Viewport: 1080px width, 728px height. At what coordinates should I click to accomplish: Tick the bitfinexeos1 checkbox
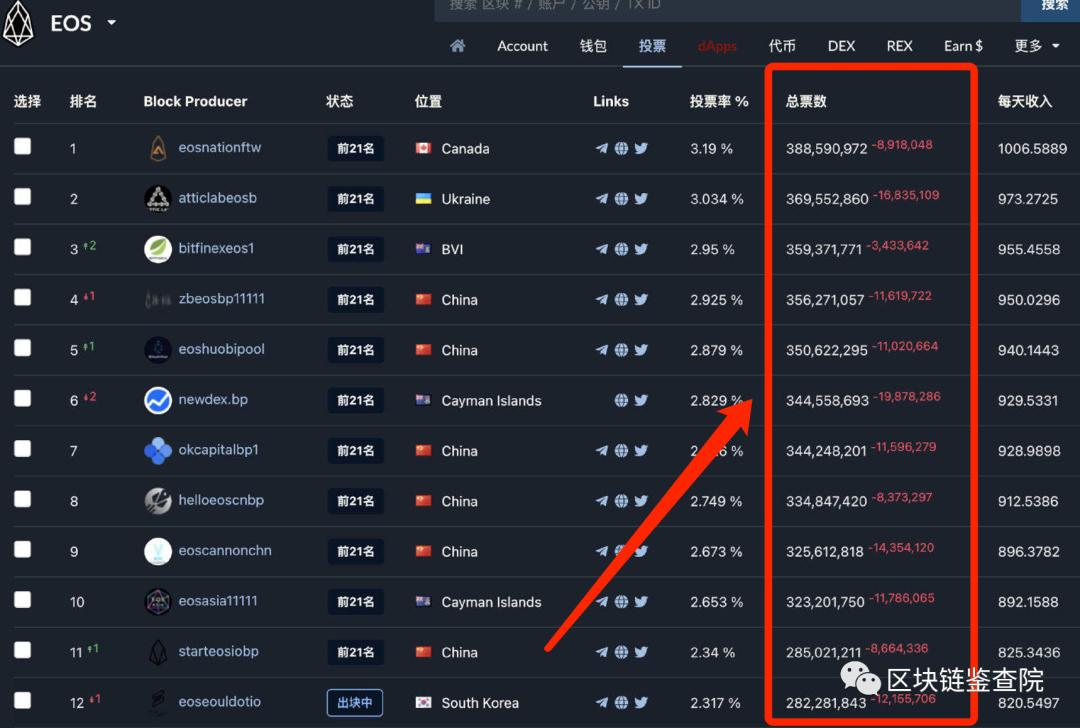point(23,247)
